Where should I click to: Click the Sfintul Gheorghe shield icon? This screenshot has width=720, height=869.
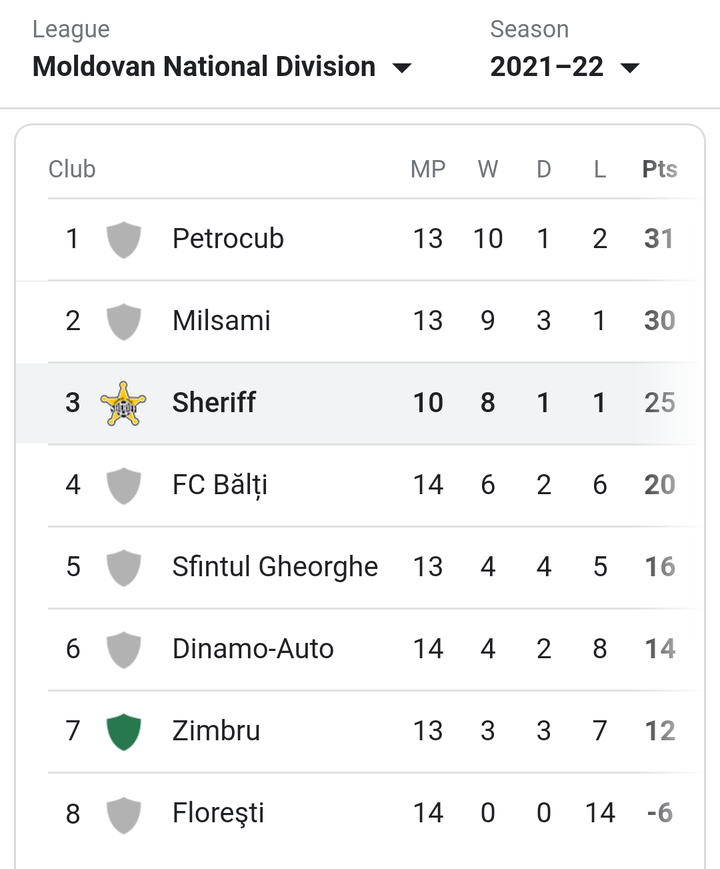click(x=123, y=568)
